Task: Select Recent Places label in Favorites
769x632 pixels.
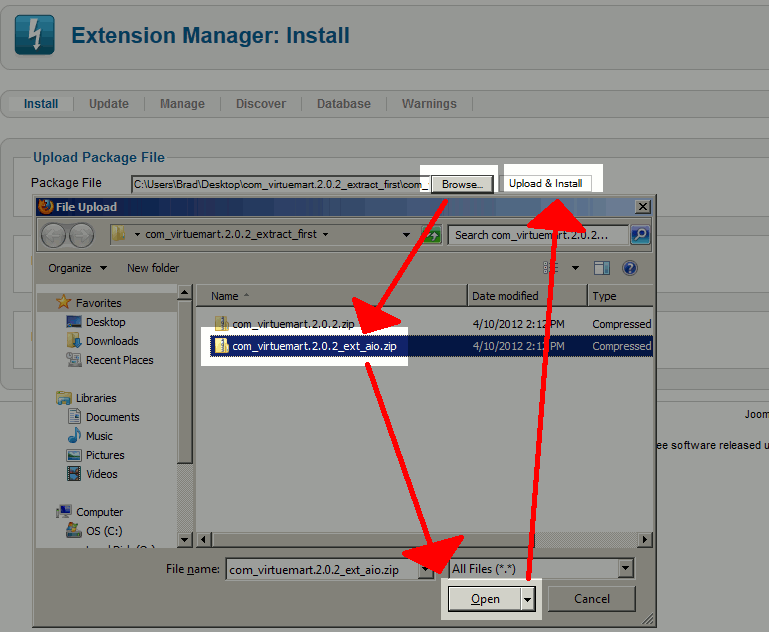Action: pos(120,360)
